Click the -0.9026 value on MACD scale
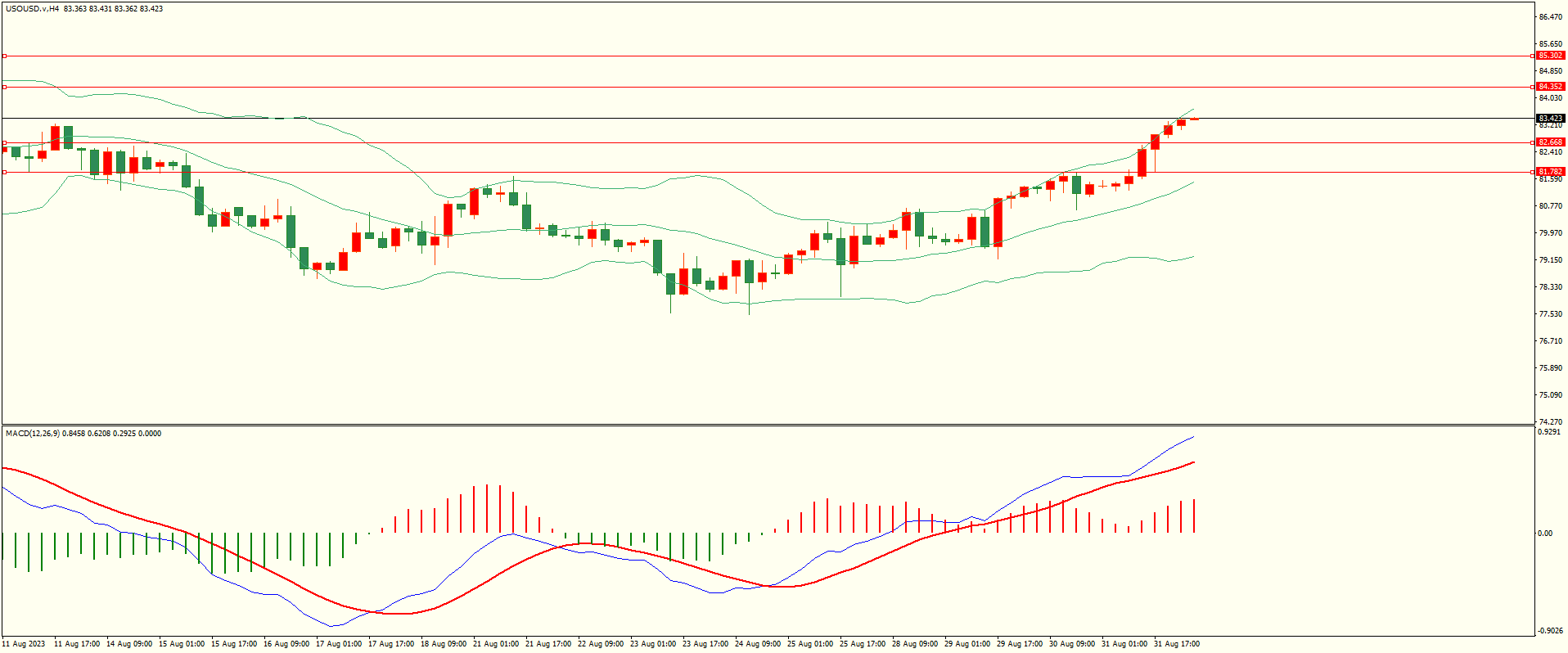 (x=1548, y=631)
